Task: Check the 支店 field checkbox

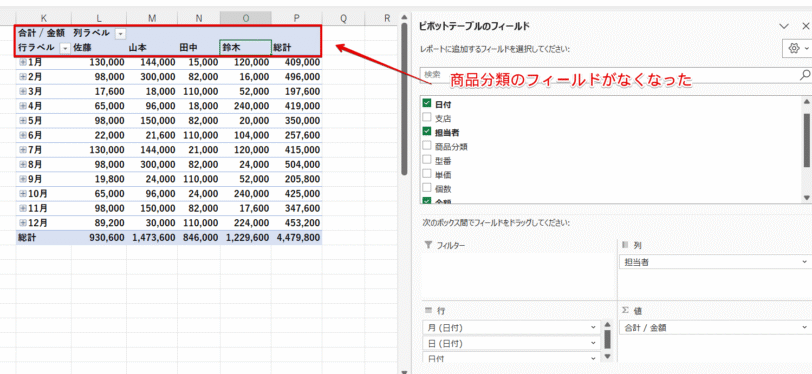Action: [427, 118]
